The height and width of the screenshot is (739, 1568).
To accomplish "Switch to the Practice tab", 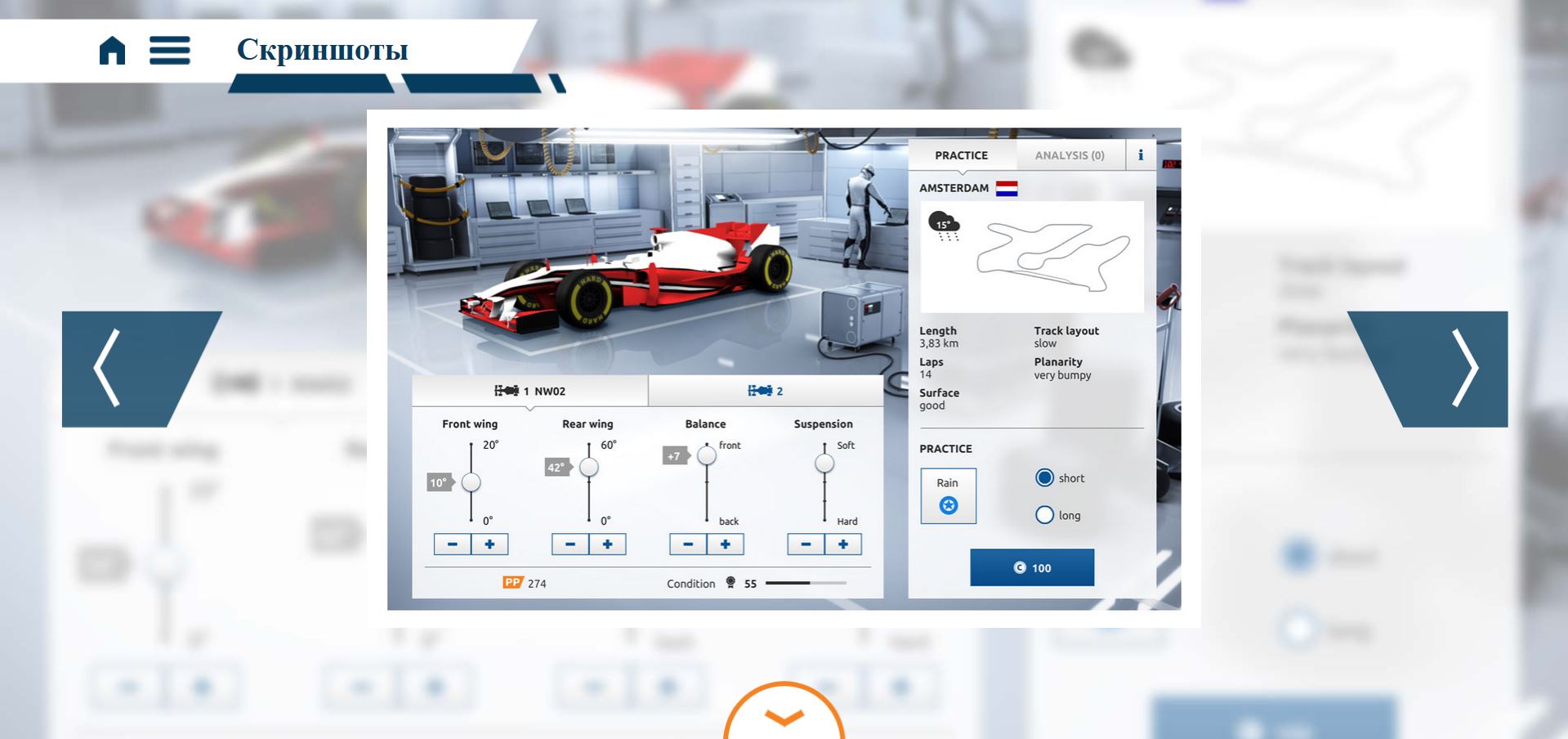I will (x=962, y=155).
